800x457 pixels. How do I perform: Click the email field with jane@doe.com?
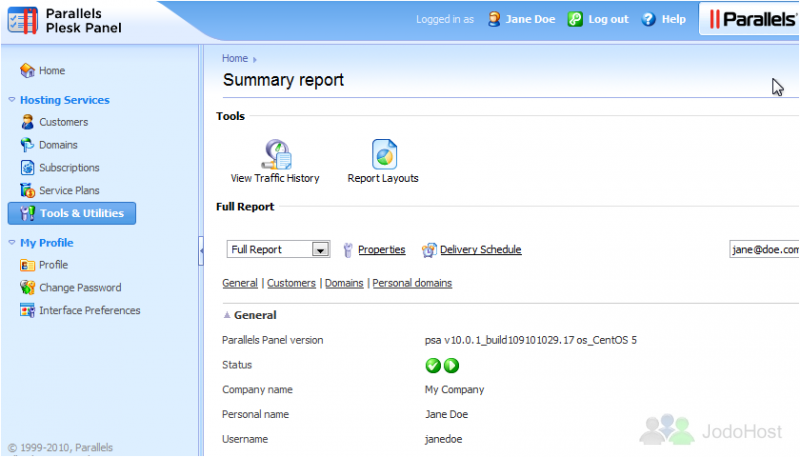click(x=764, y=249)
